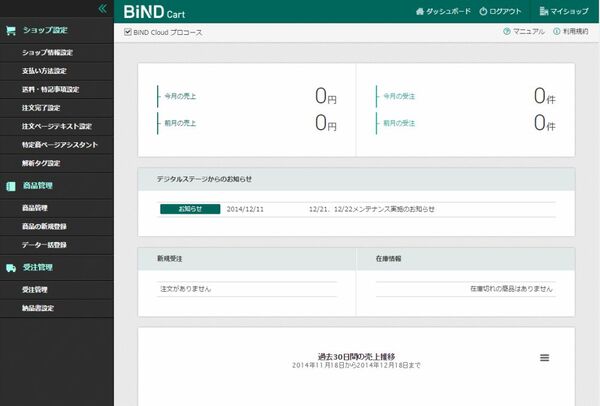This screenshot has width=600, height=406.
Task: Click the 新規受注 panel heading
Action: point(170,259)
